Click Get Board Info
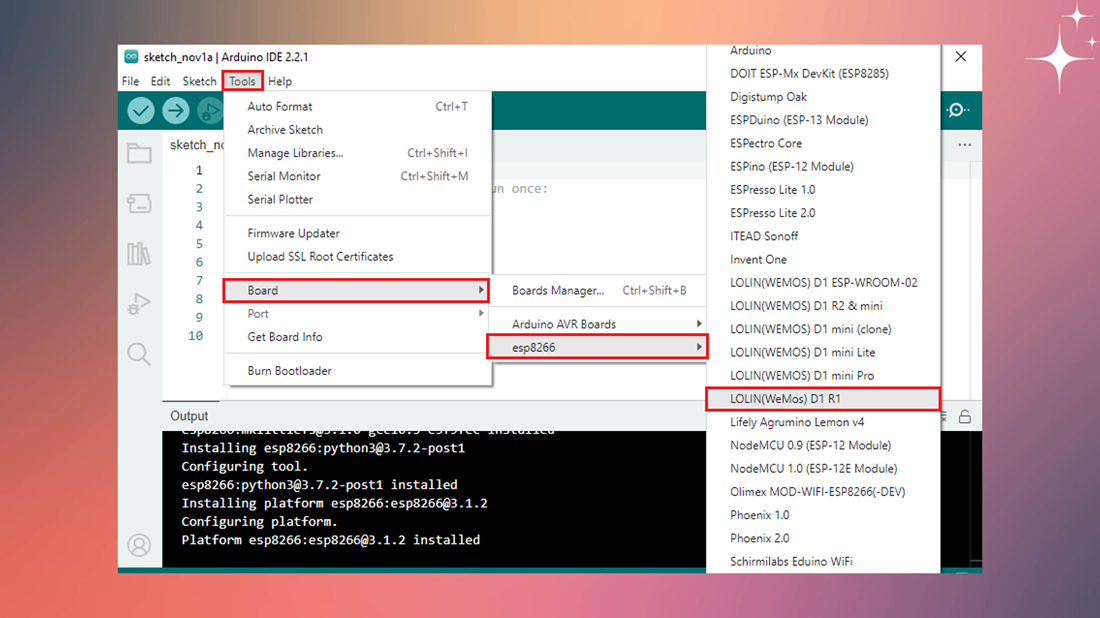The height and width of the screenshot is (618, 1100). [357, 337]
